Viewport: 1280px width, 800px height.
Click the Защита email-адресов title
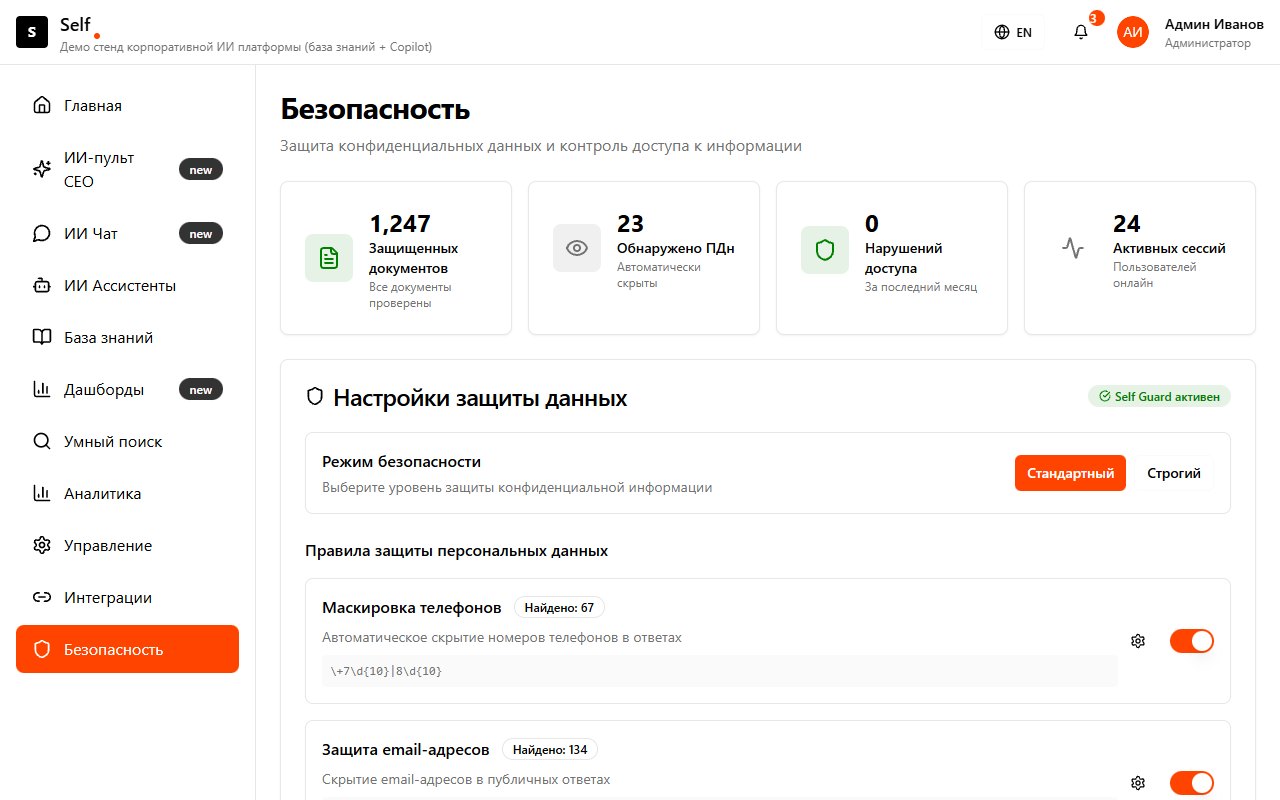coord(406,749)
